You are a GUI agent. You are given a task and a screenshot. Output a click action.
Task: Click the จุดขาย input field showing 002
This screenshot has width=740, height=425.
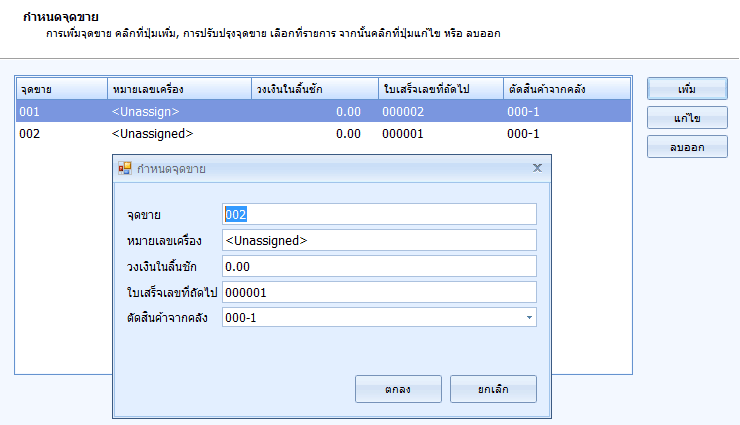pyautogui.click(x=379, y=214)
